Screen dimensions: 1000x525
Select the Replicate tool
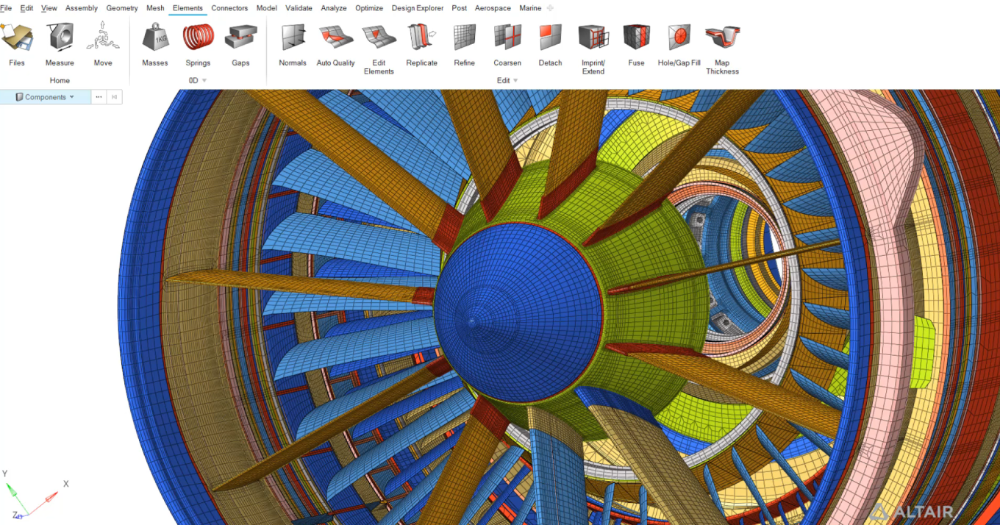tap(422, 43)
